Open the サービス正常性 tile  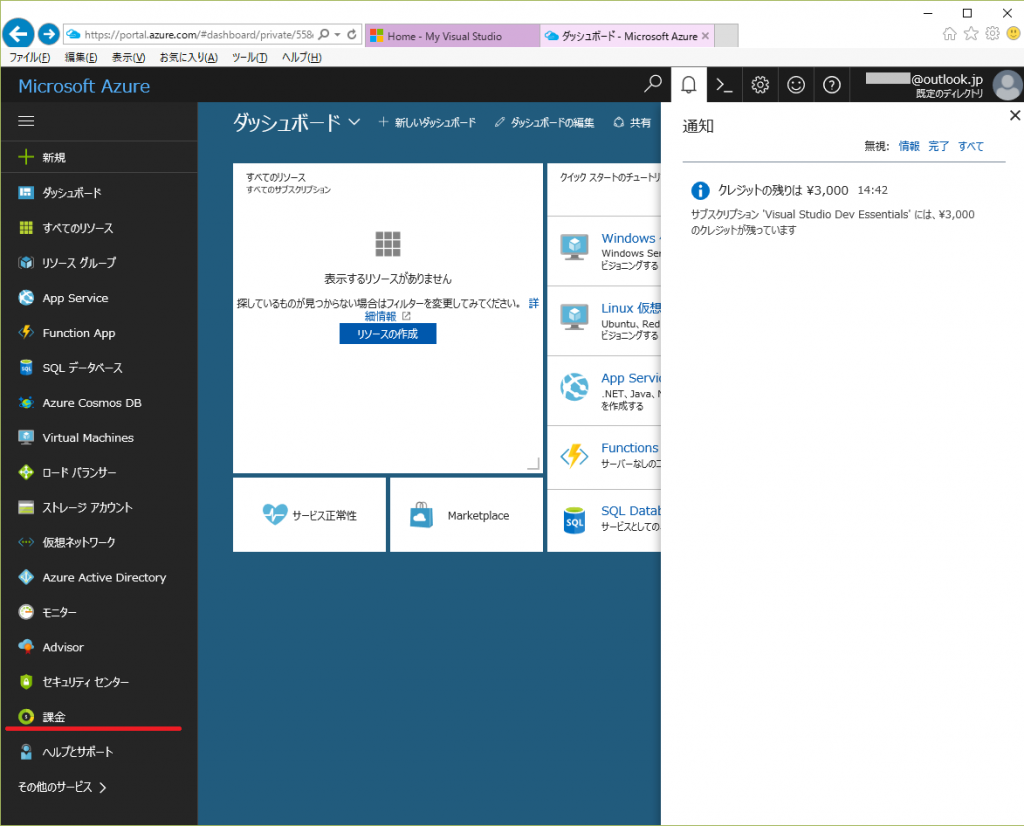[310, 515]
